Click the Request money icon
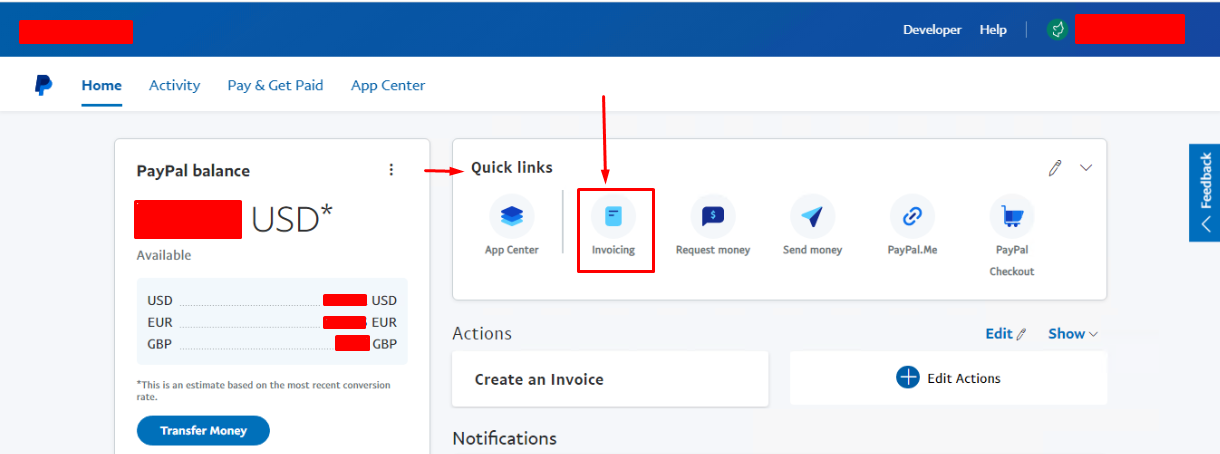Image resolution: width=1220 pixels, height=454 pixels. pyautogui.click(x=712, y=216)
